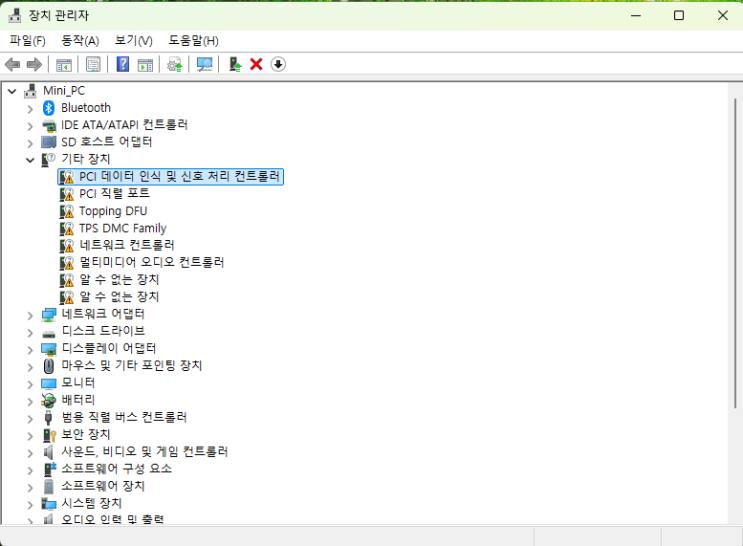Select PCI 데이터 인식 및 신호 처리 컨트롤러
Screen dimensions: 743x546
(180, 177)
